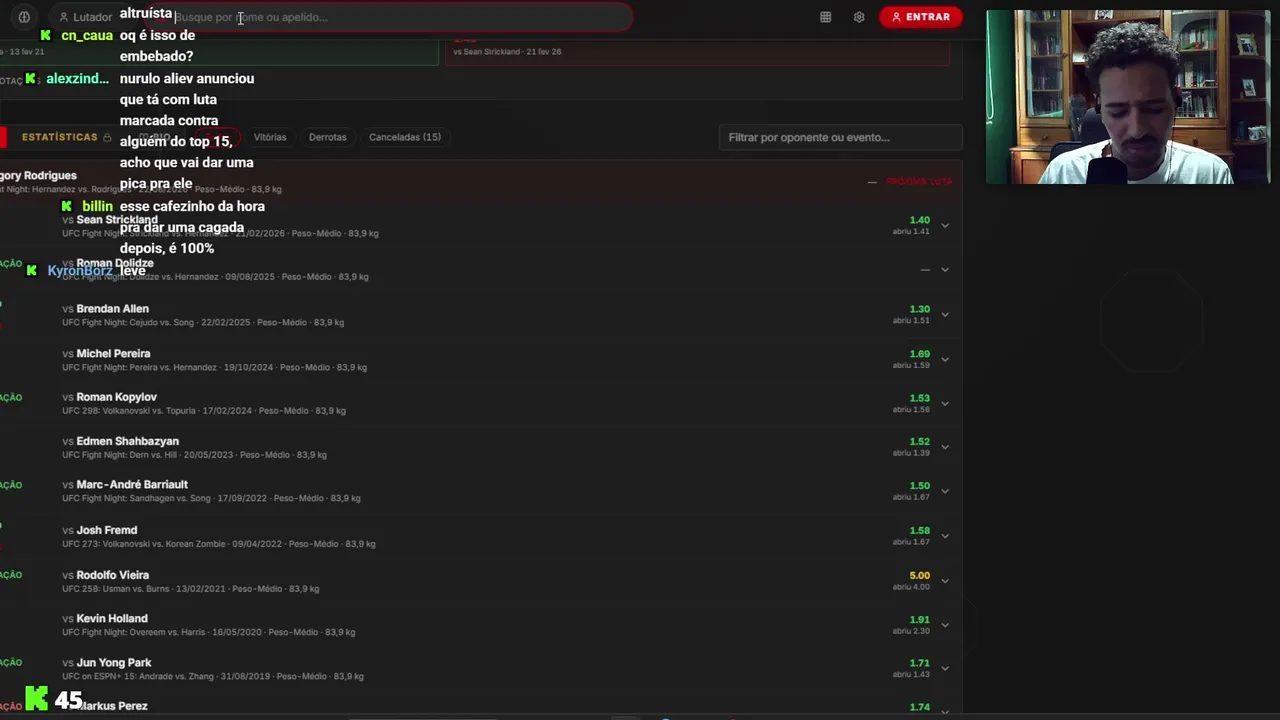
Task: Expand the Marc-André Barriault fight row
Action: (x=944, y=491)
